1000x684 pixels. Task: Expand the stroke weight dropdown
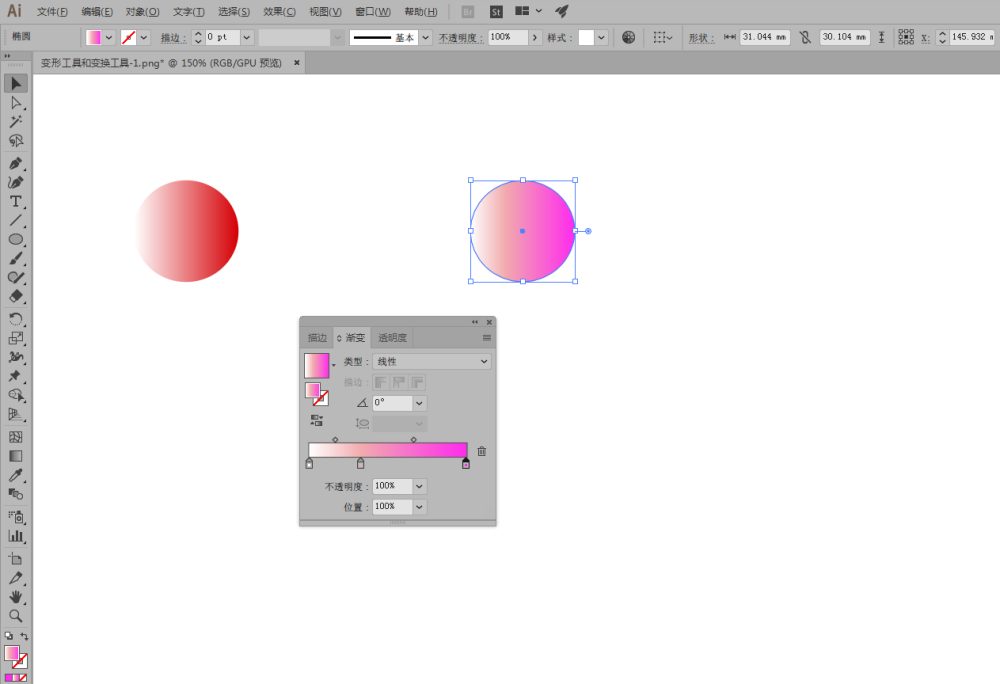246,38
